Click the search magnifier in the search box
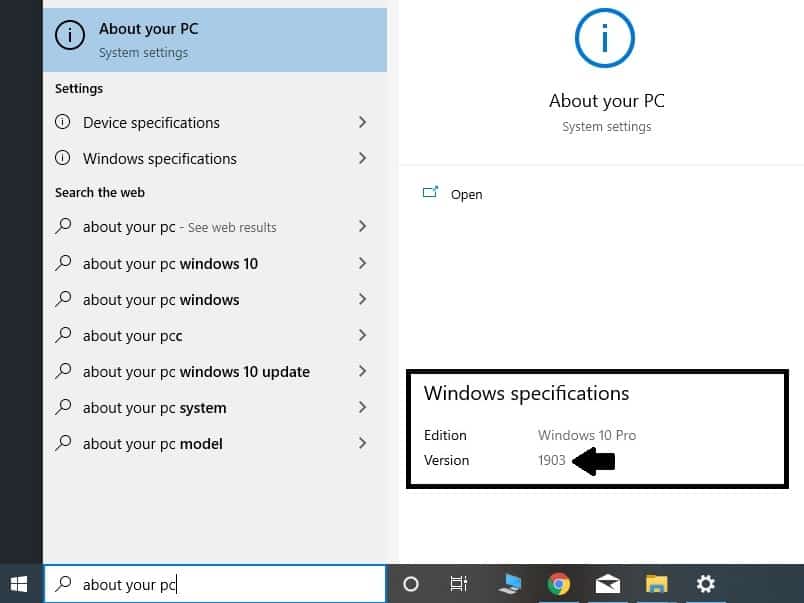 click(x=63, y=584)
